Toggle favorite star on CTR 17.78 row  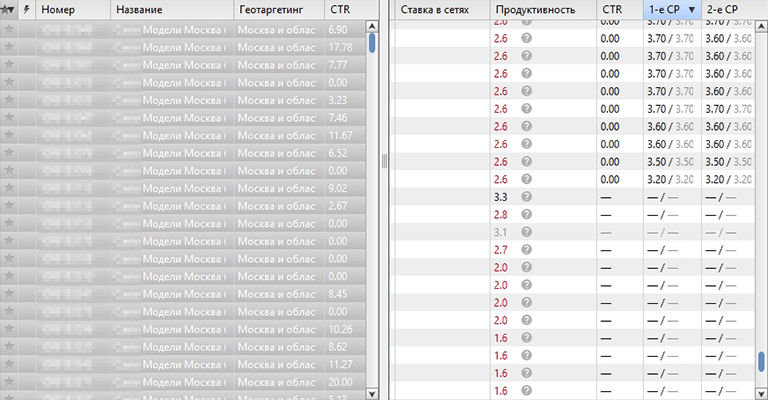(x=9, y=47)
